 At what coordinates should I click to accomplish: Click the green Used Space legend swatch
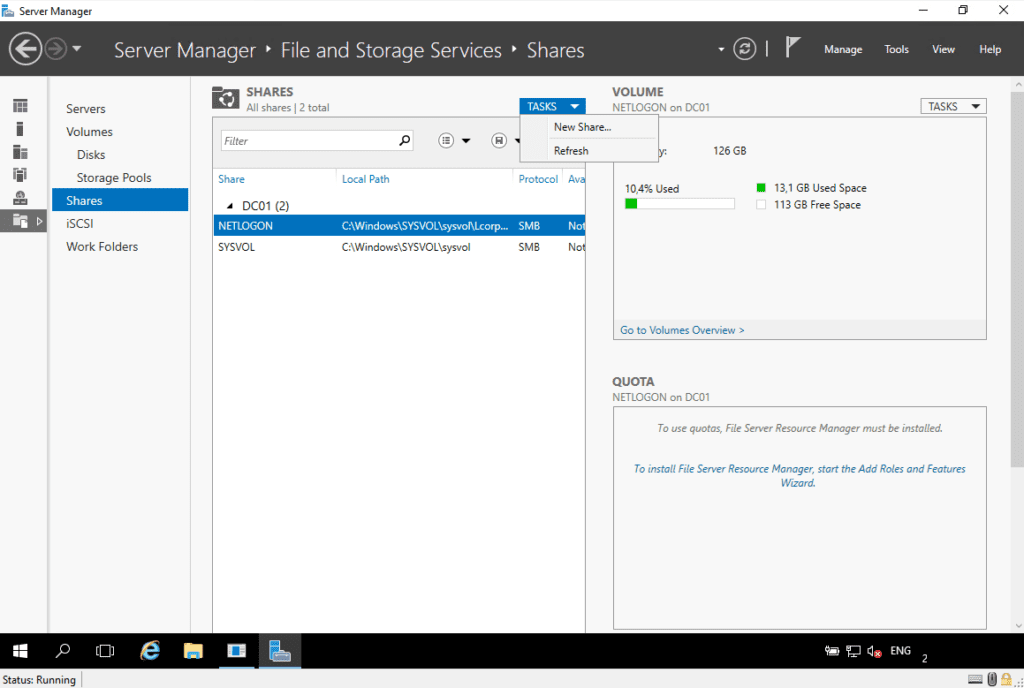[x=760, y=187]
